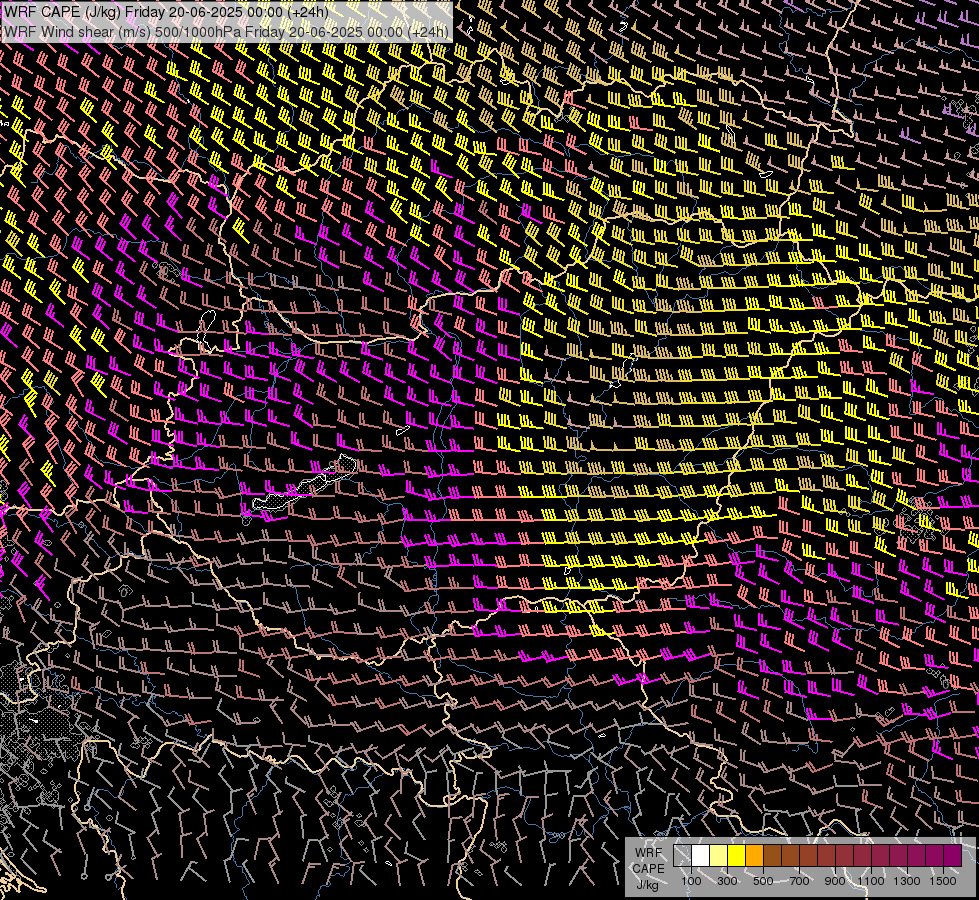Select the white CAPE legend swatch

tap(701, 856)
